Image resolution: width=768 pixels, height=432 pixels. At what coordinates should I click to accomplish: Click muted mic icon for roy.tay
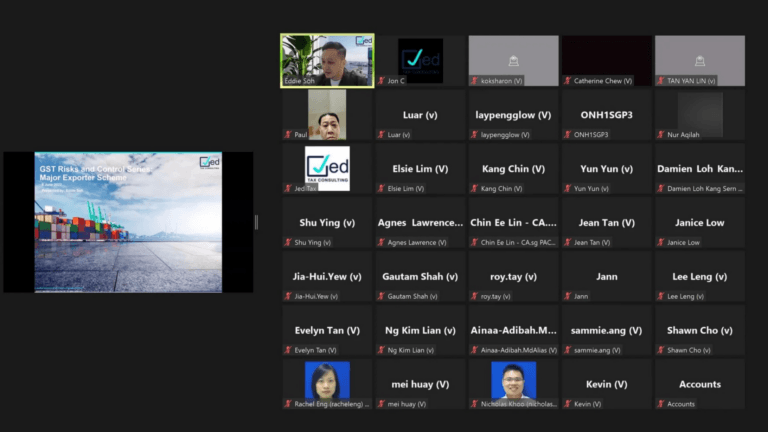[474, 296]
